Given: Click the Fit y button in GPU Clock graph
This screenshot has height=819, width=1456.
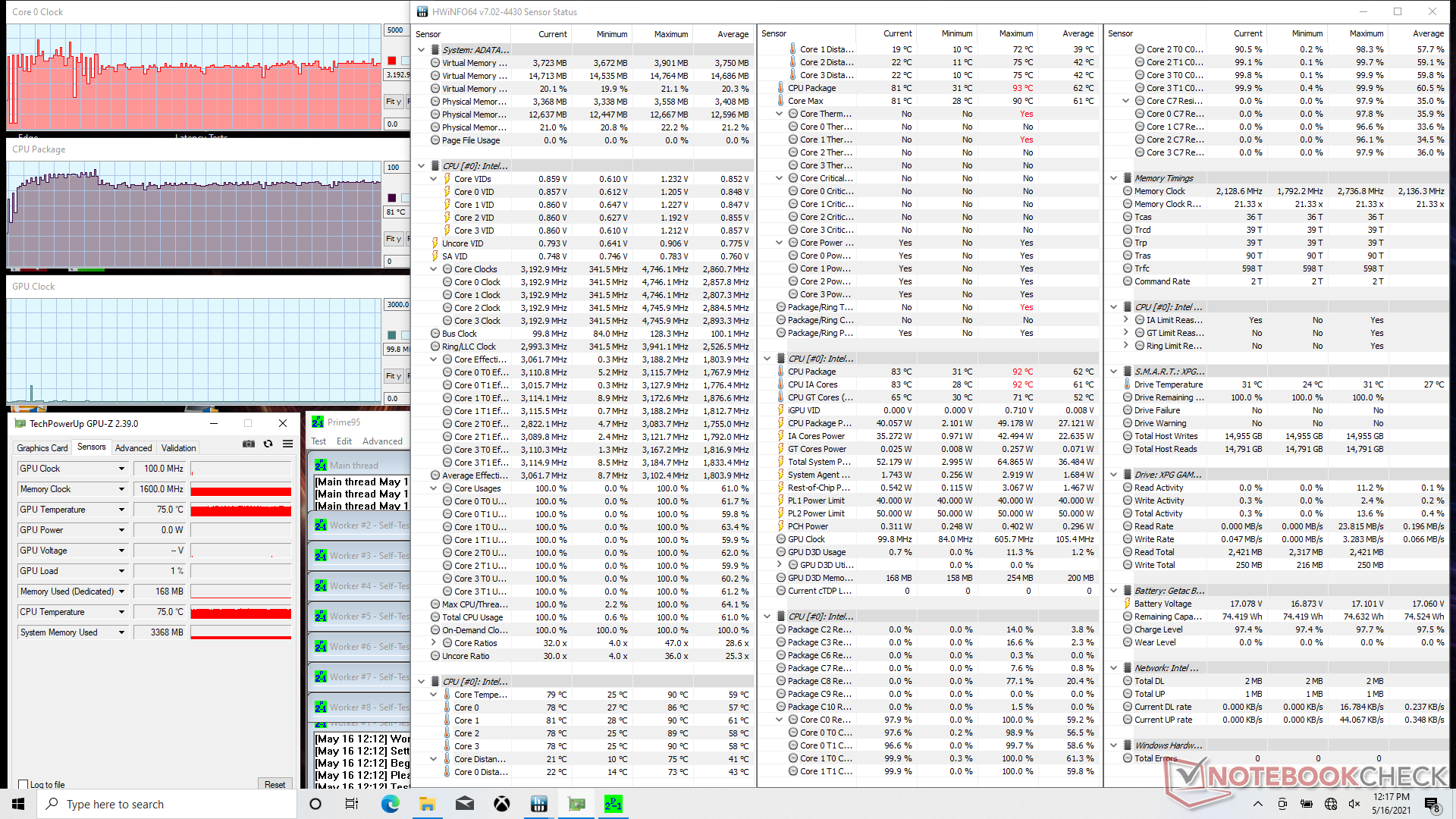Looking at the screenshot, I should (x=394, y=376).
